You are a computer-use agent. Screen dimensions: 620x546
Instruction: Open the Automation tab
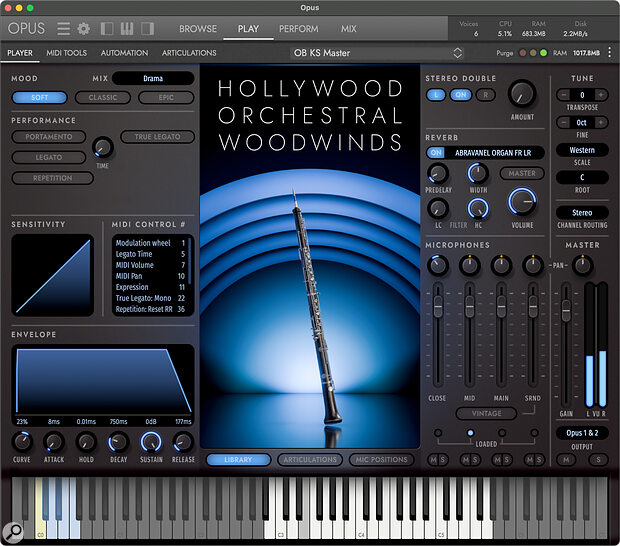click(x=124, y=53)
